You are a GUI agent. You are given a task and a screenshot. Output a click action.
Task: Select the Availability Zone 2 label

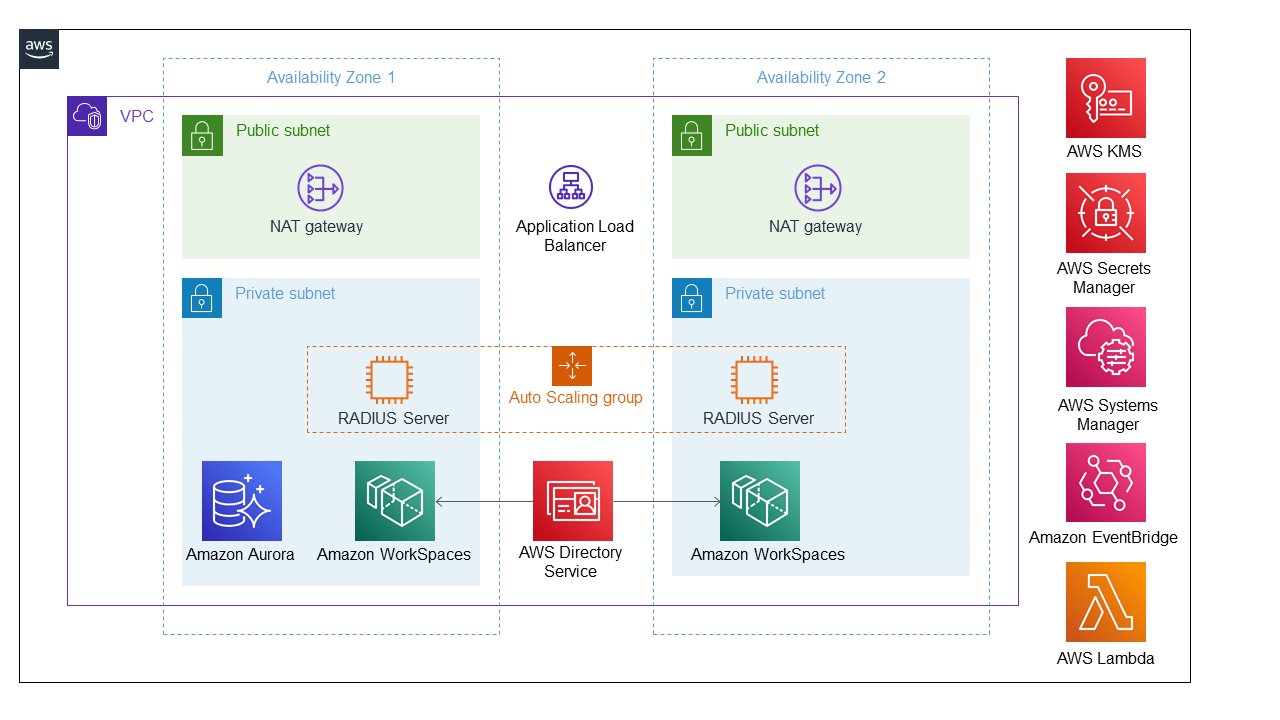821,77
